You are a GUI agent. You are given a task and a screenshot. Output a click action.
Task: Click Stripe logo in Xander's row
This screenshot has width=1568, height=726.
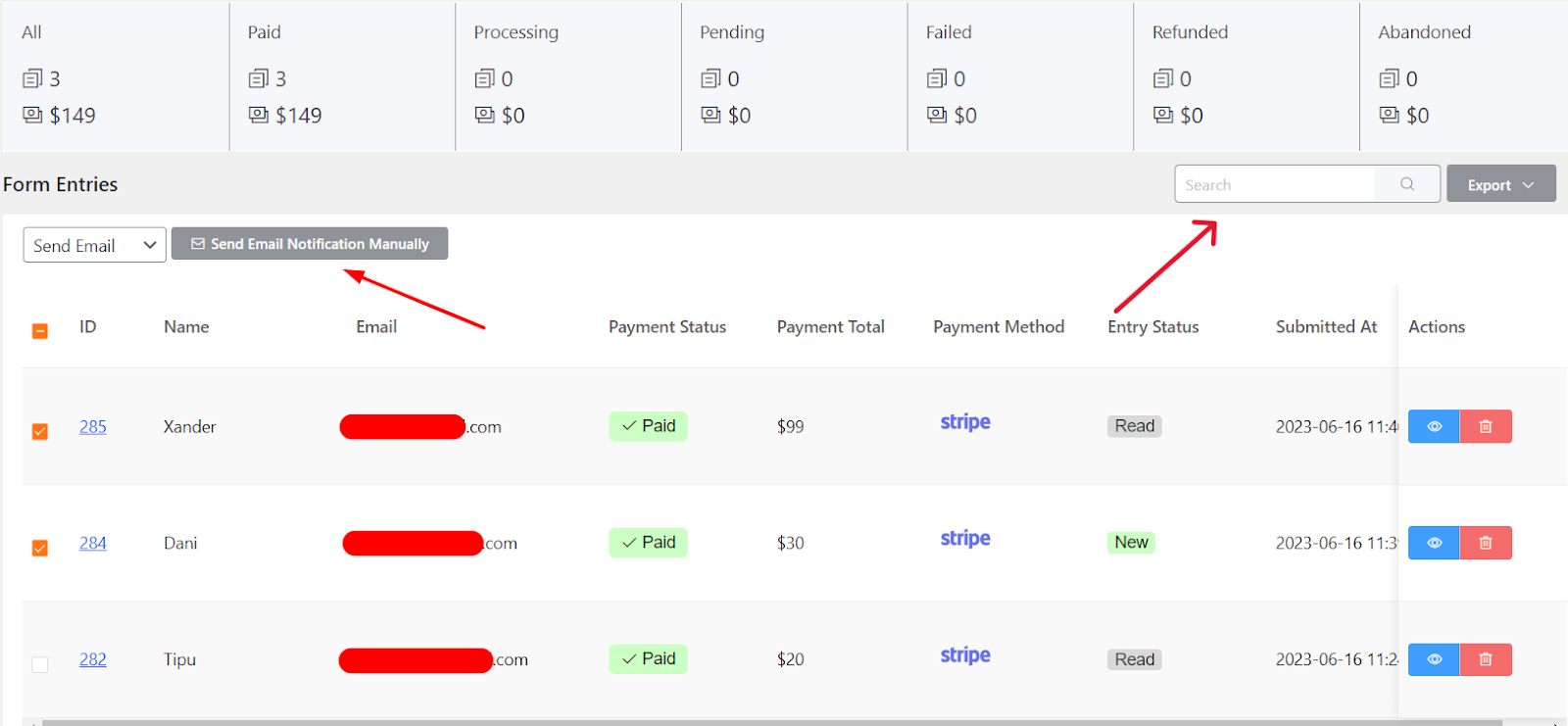pyautogui.click(x=965, y=422)
